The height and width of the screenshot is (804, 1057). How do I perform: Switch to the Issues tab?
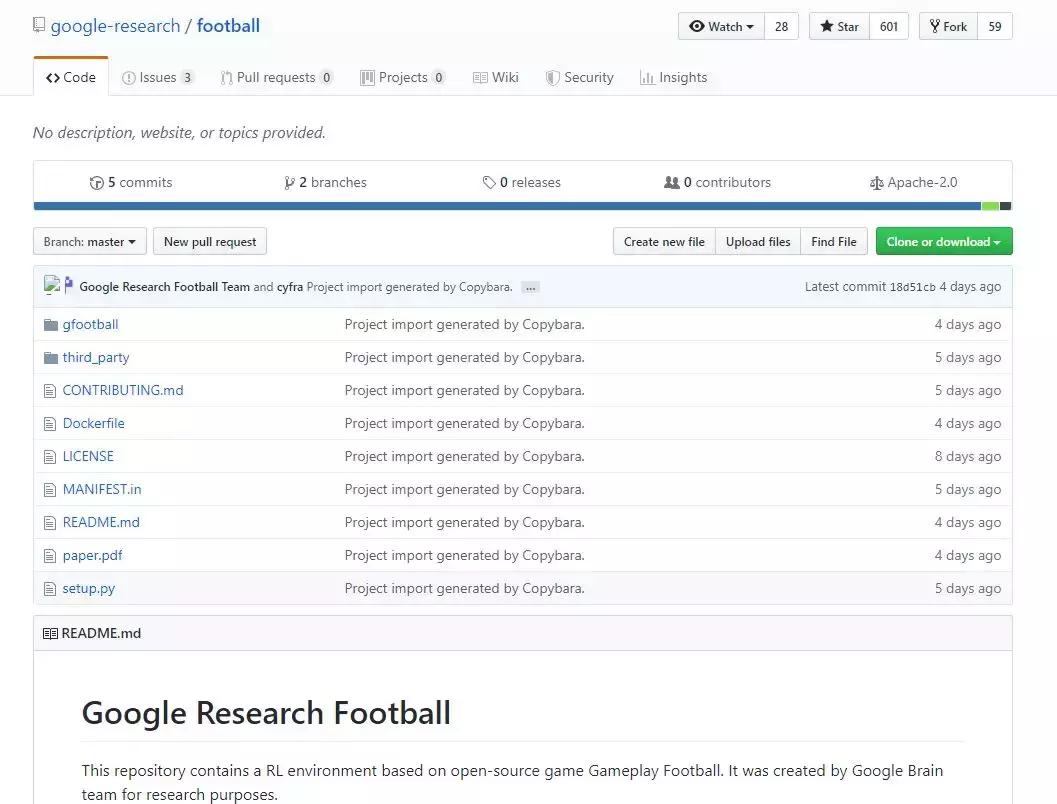click(157, 77)
